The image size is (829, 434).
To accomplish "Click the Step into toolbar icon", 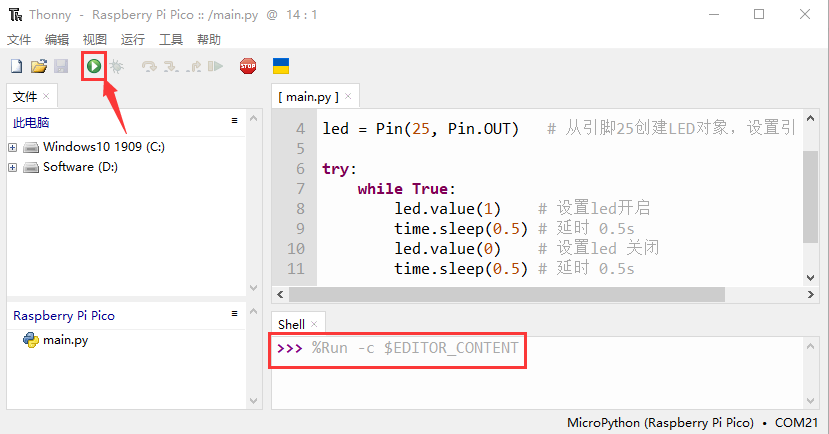I will [x=171, y=66].
